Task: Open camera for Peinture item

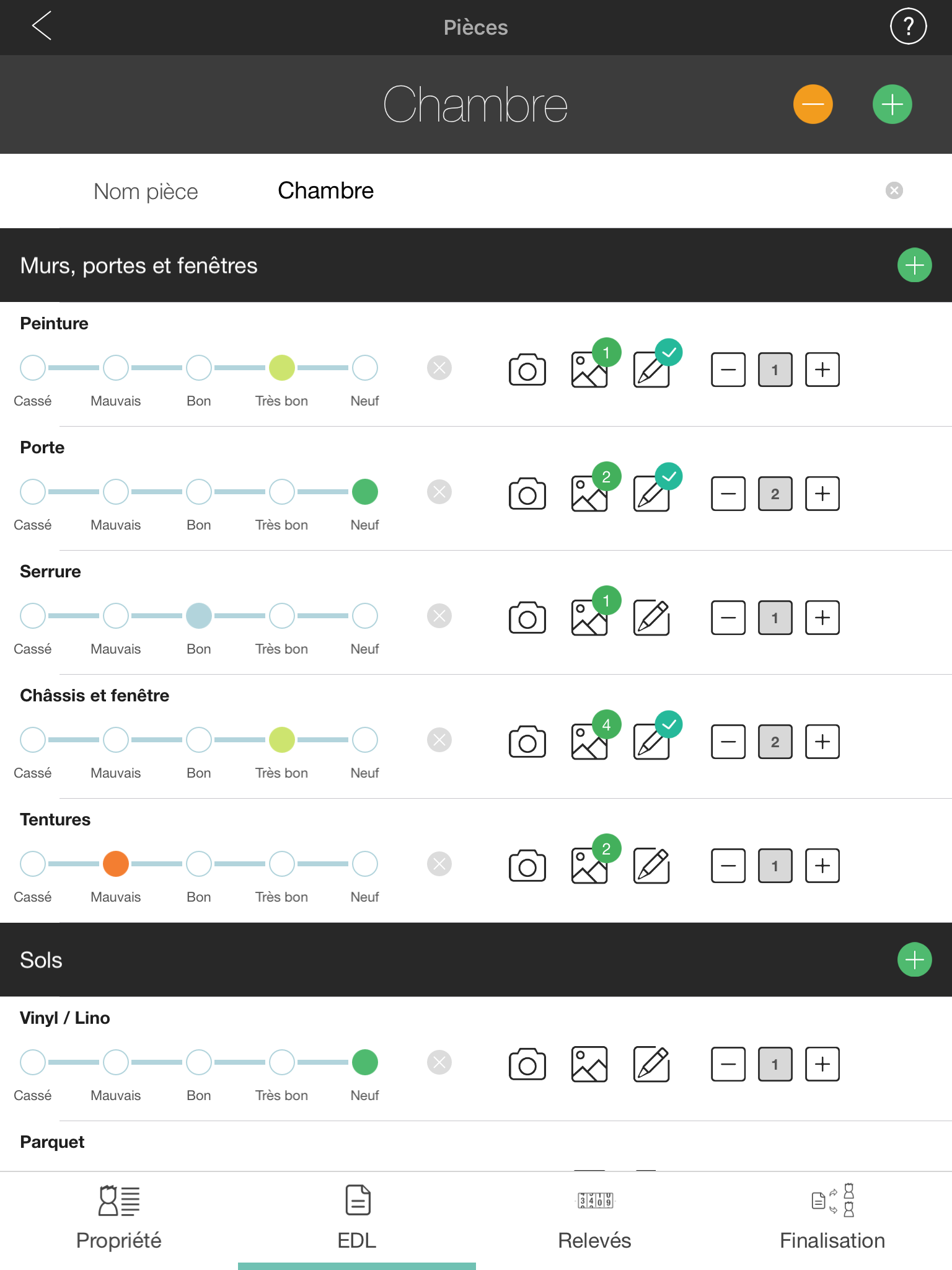Action: point(527,370)
